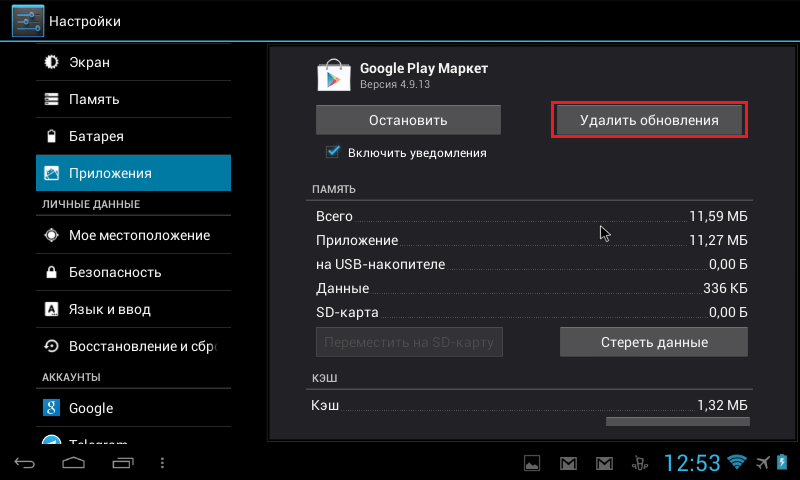800x480 pixels.
Task: Tap the battery charging status icon
Action: pos(782,462)
